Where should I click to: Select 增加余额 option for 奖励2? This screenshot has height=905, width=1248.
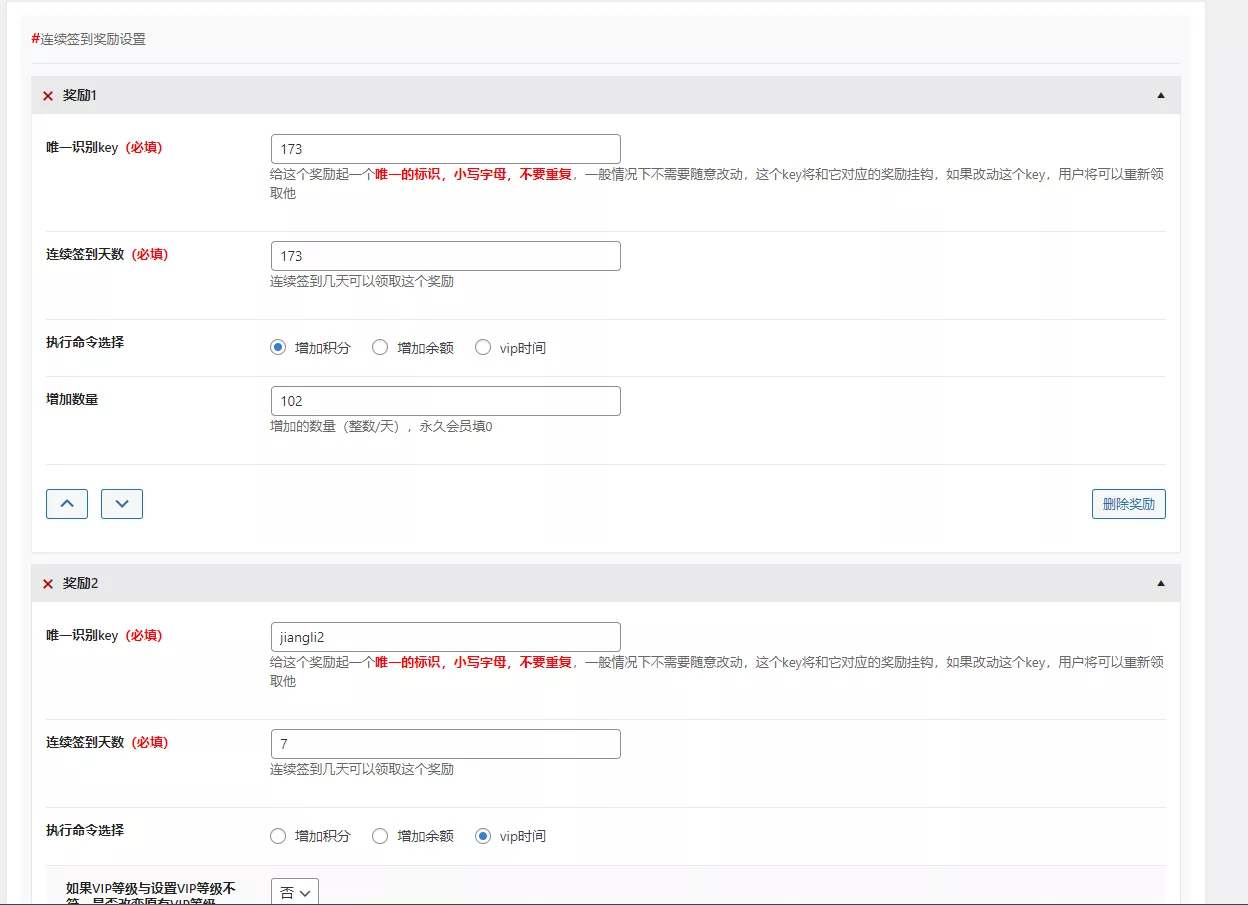pos(380,836)
